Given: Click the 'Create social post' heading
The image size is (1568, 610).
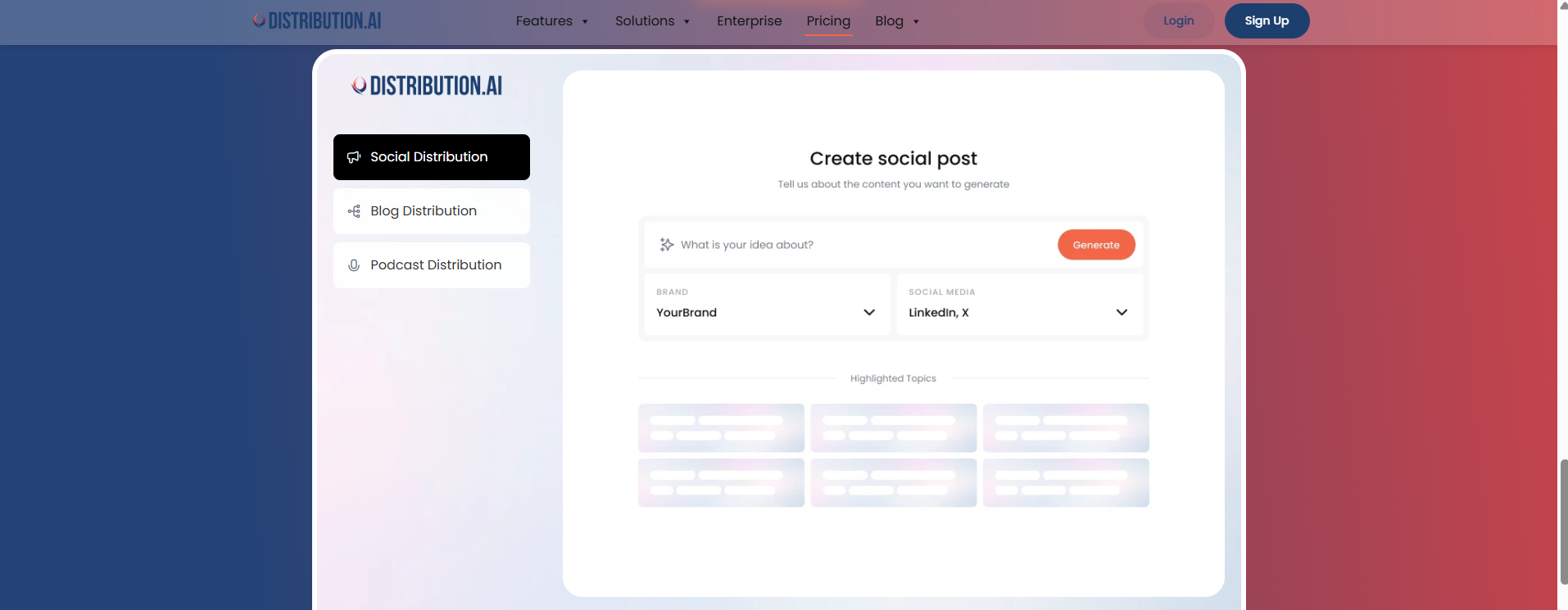Looking at the screenshot, I should tap(893, 158).
